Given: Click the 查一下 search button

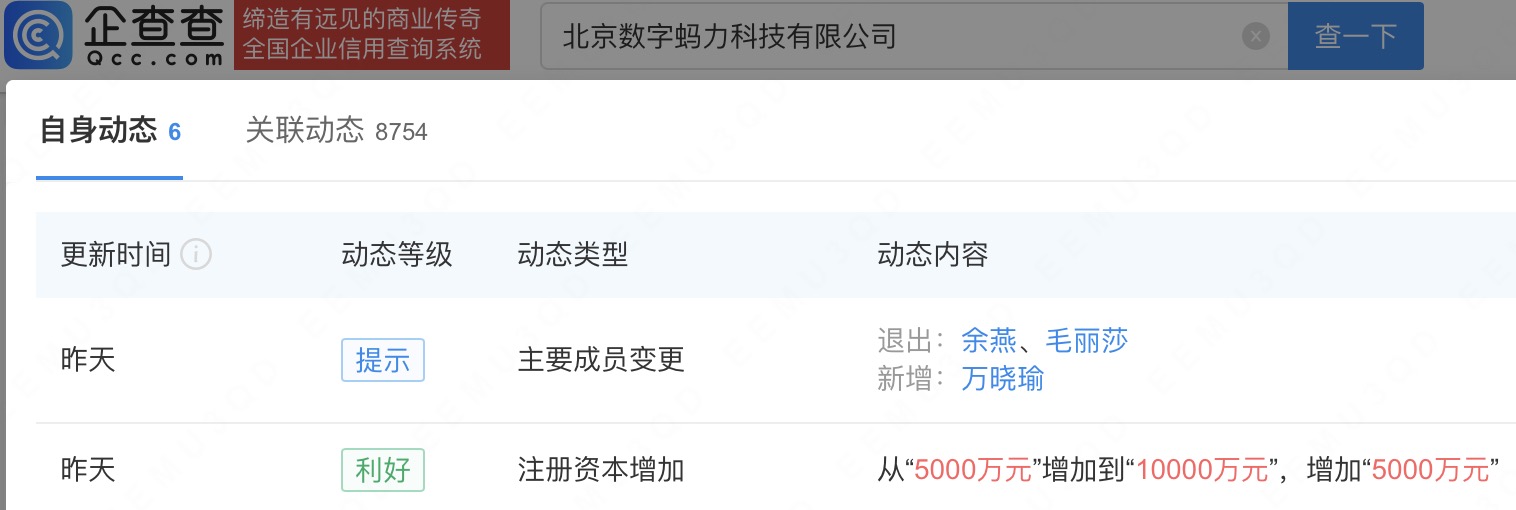Looking at the screenshot, I should tap(1355, 36).
